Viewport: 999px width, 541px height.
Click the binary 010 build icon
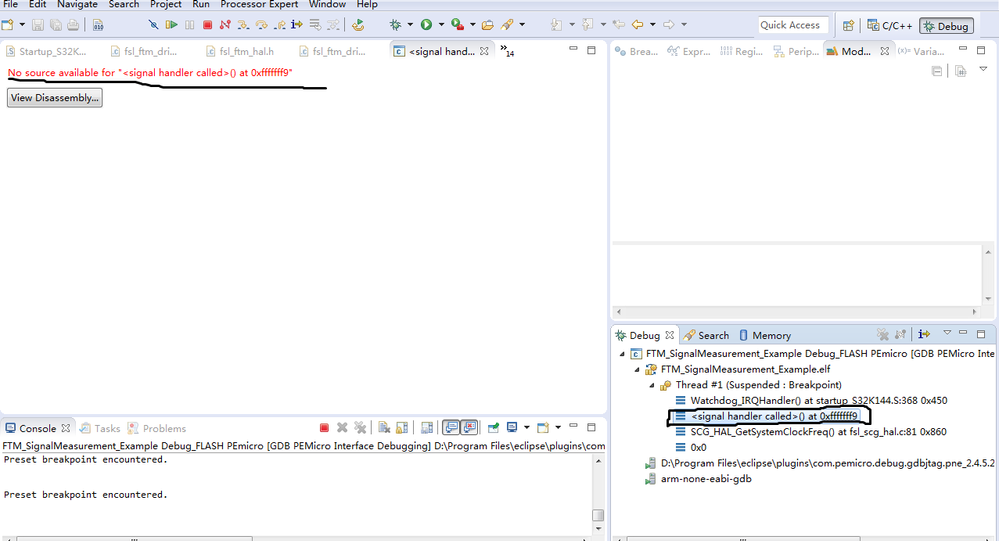pos(97,25)
